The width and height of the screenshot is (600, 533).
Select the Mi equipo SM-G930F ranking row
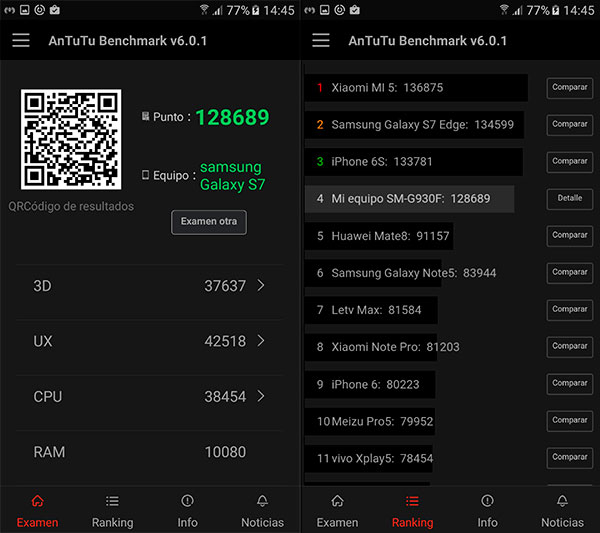(x=409, y=199)
